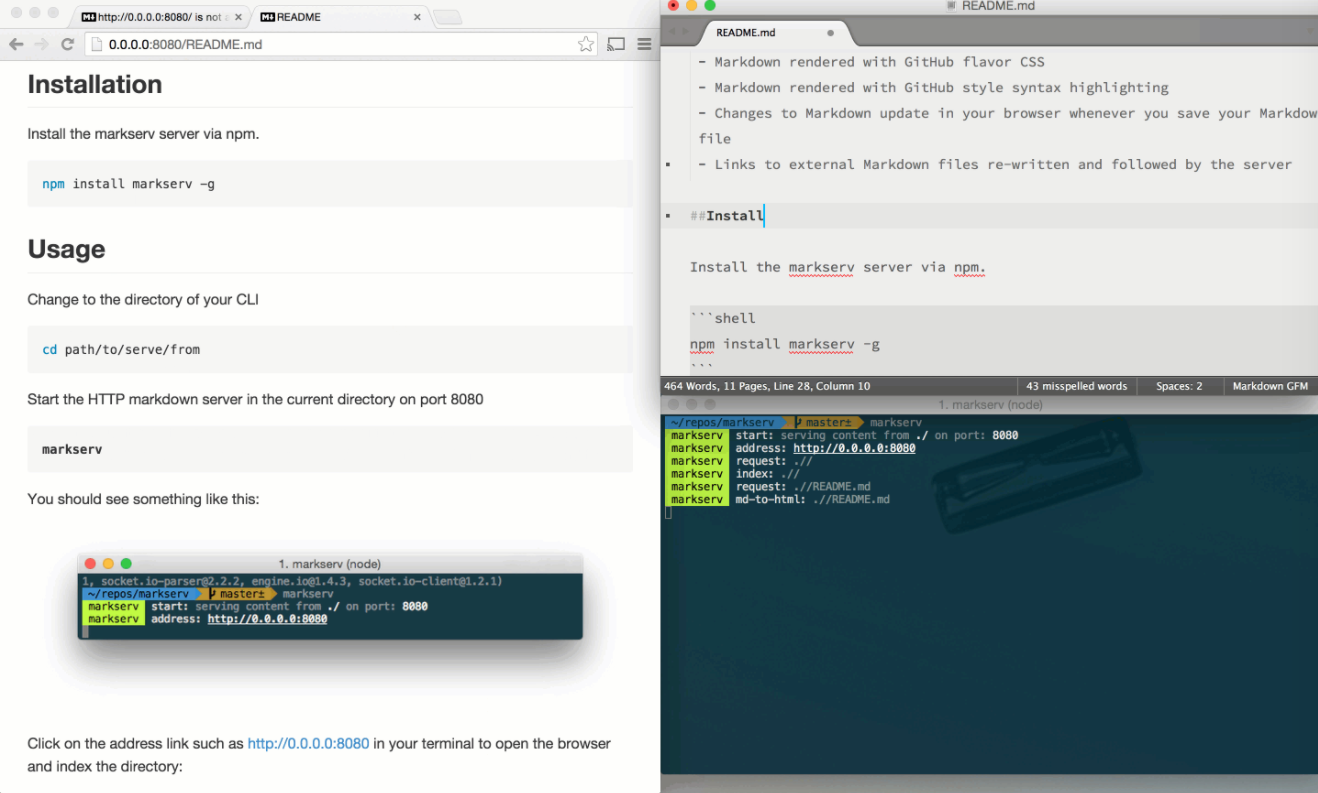Open the 'Markdown GFM' syntax selector
Image resolution: width=1318 pixels, height=793 pixels.
click(x=1270, y=386)
